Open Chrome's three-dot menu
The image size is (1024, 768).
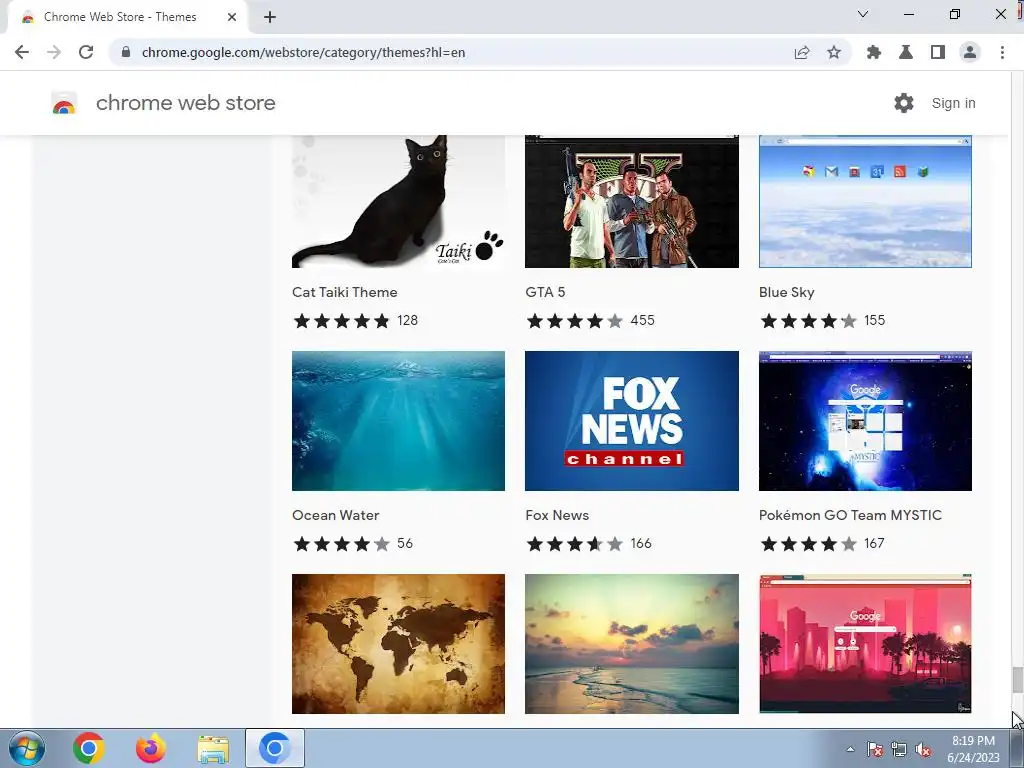coord(1002,52)
